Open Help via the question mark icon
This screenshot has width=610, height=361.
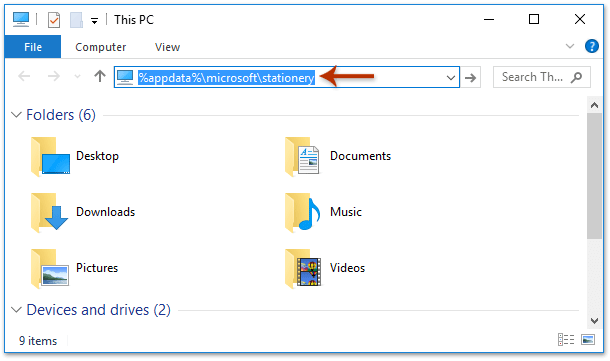click(592, 46)
